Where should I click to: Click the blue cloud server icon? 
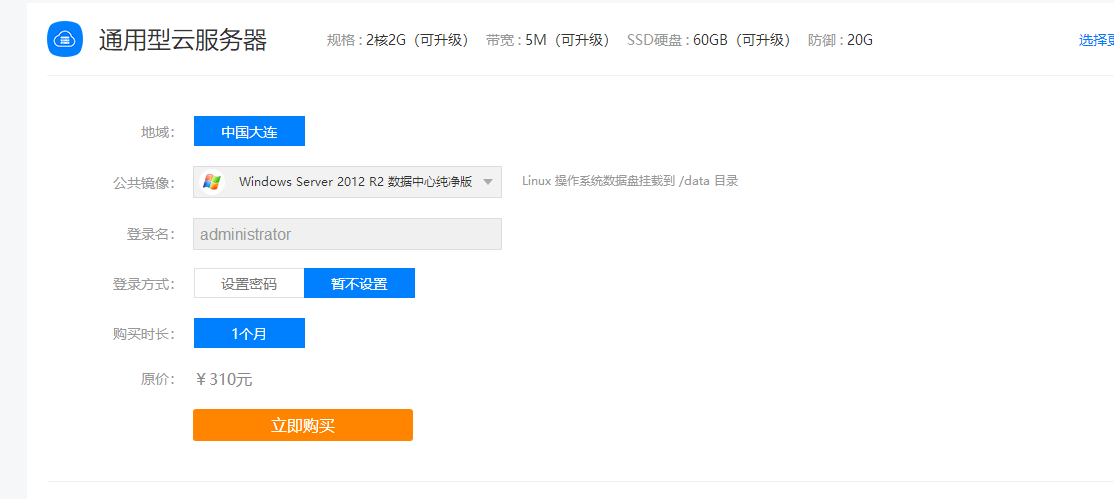[65, 39]
